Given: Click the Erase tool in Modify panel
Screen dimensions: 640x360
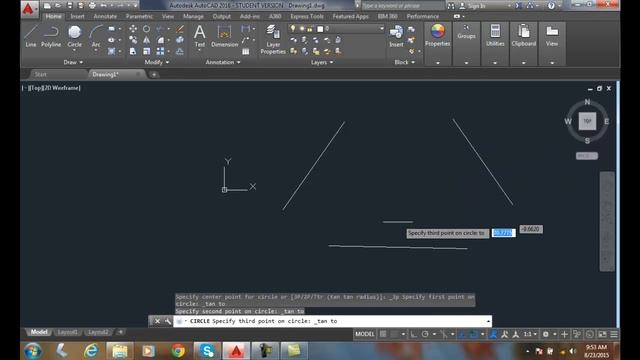Looking at the screenshot, I should pyautogui.click(x=180, y=29).
